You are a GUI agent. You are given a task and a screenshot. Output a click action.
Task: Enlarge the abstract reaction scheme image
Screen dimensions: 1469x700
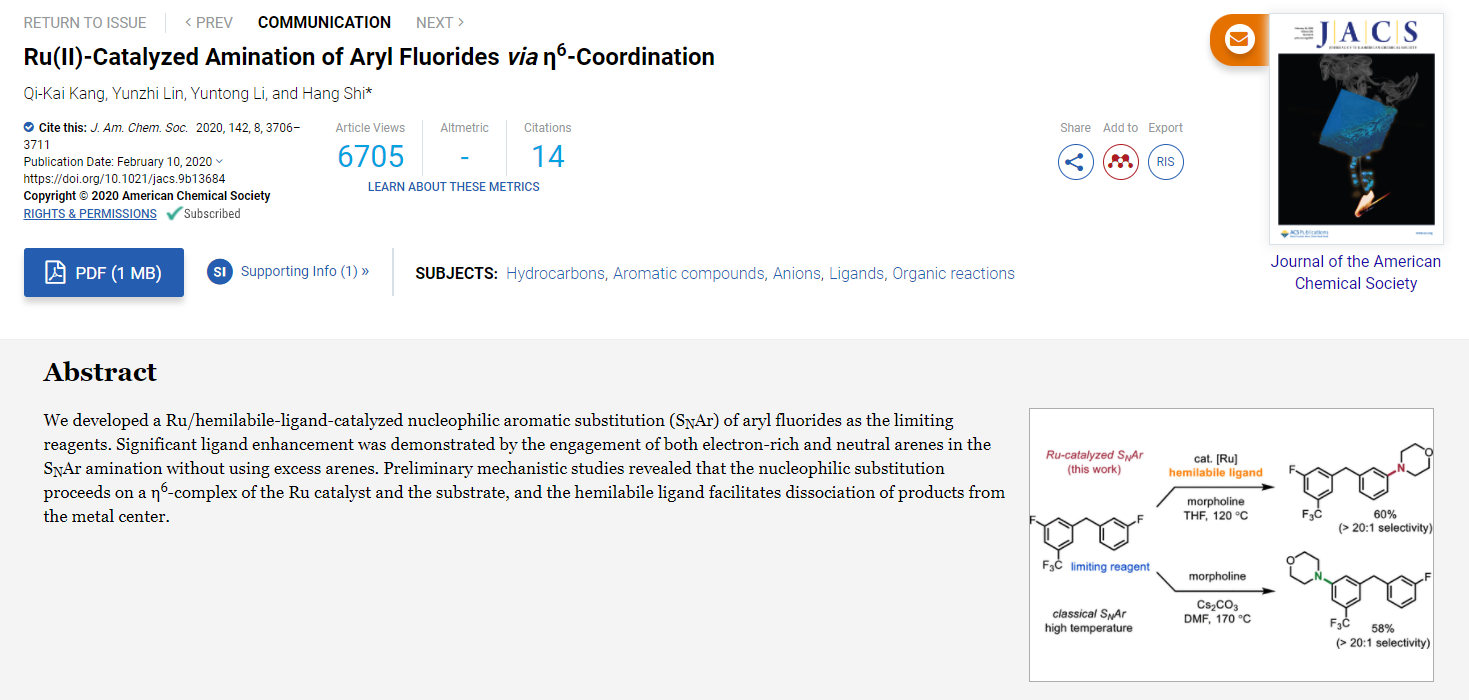click(x=1231, y=545)
